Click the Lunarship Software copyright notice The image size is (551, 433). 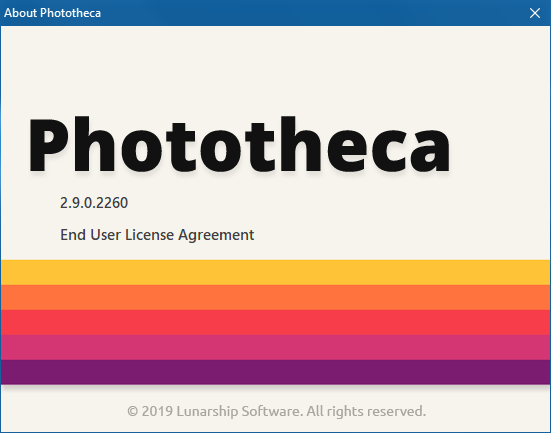point(277,411)
